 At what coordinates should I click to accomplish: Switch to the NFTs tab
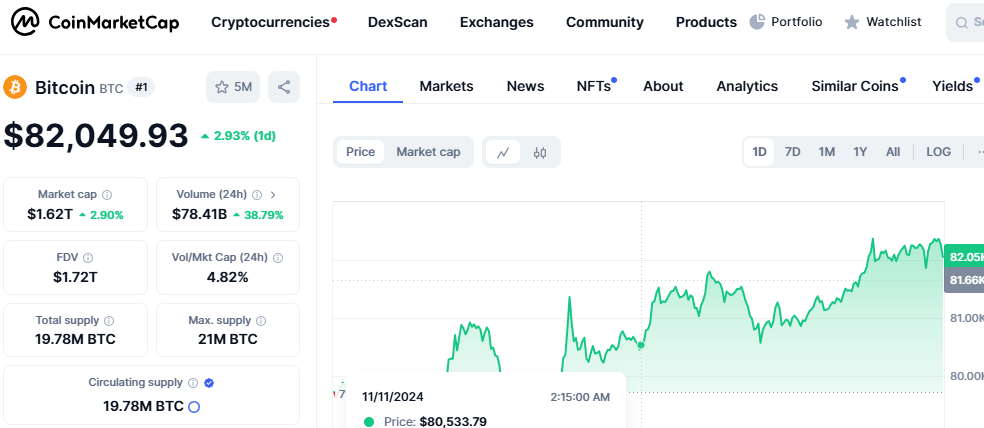[x=594, y=86]
